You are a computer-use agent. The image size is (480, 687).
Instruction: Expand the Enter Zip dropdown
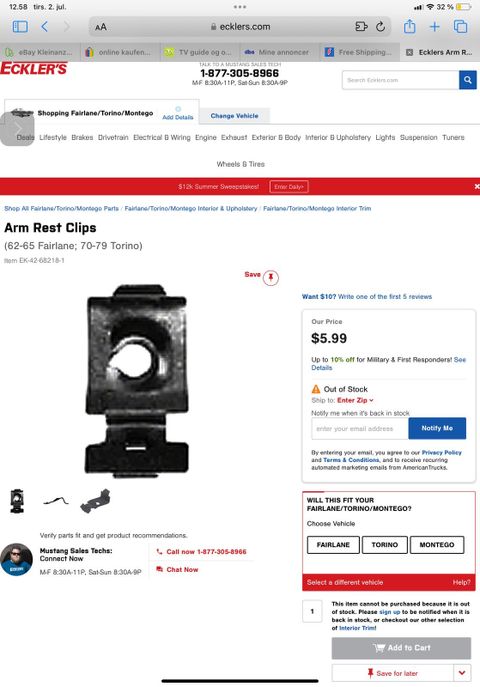355,400
